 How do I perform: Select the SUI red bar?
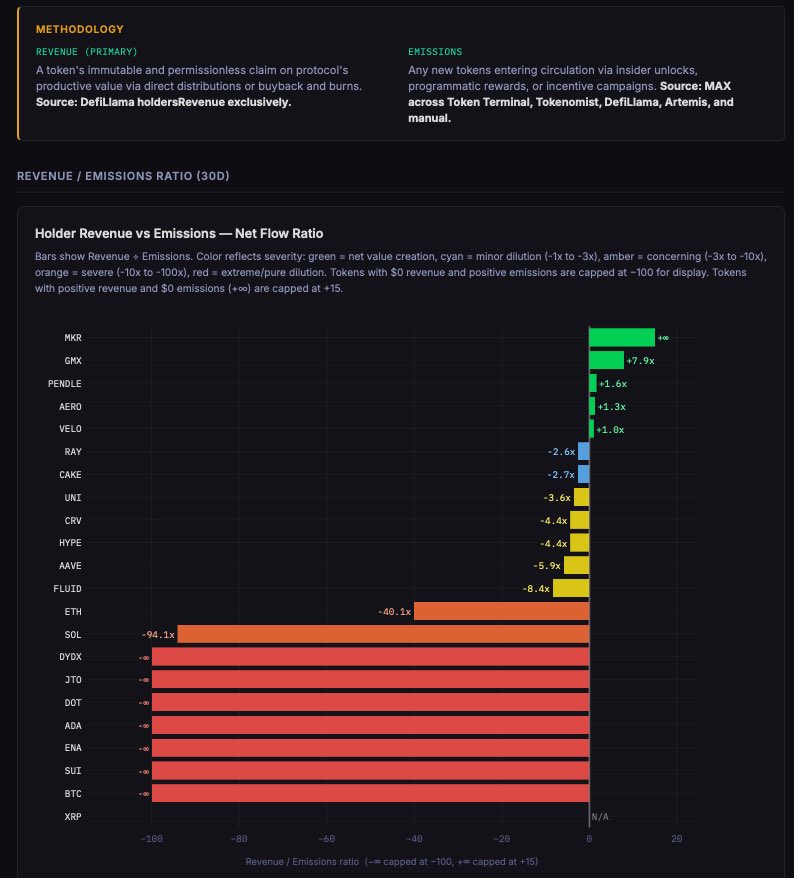pyautogui.click(x=370, y=771)
